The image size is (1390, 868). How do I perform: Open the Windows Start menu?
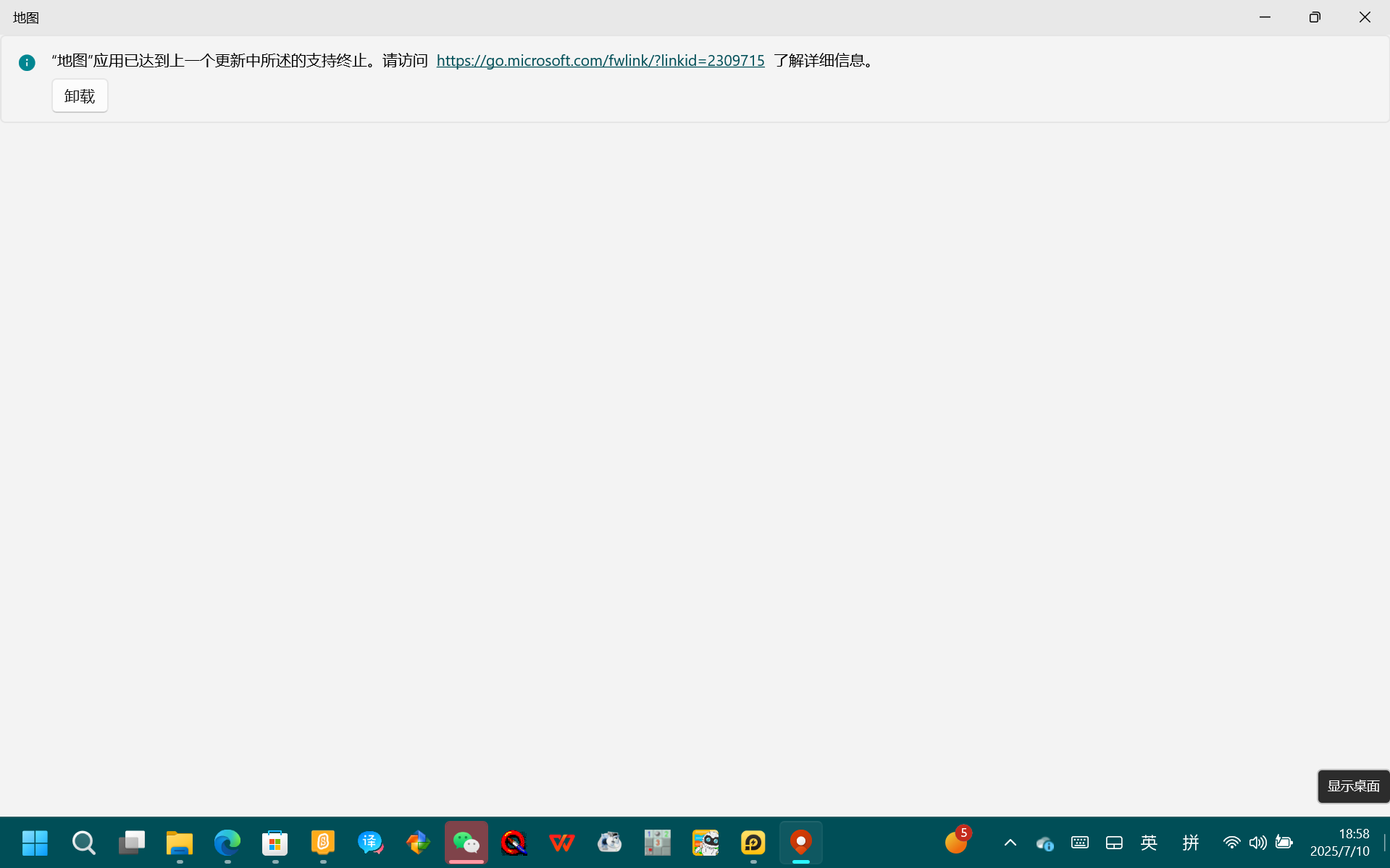tap(35, 843)
